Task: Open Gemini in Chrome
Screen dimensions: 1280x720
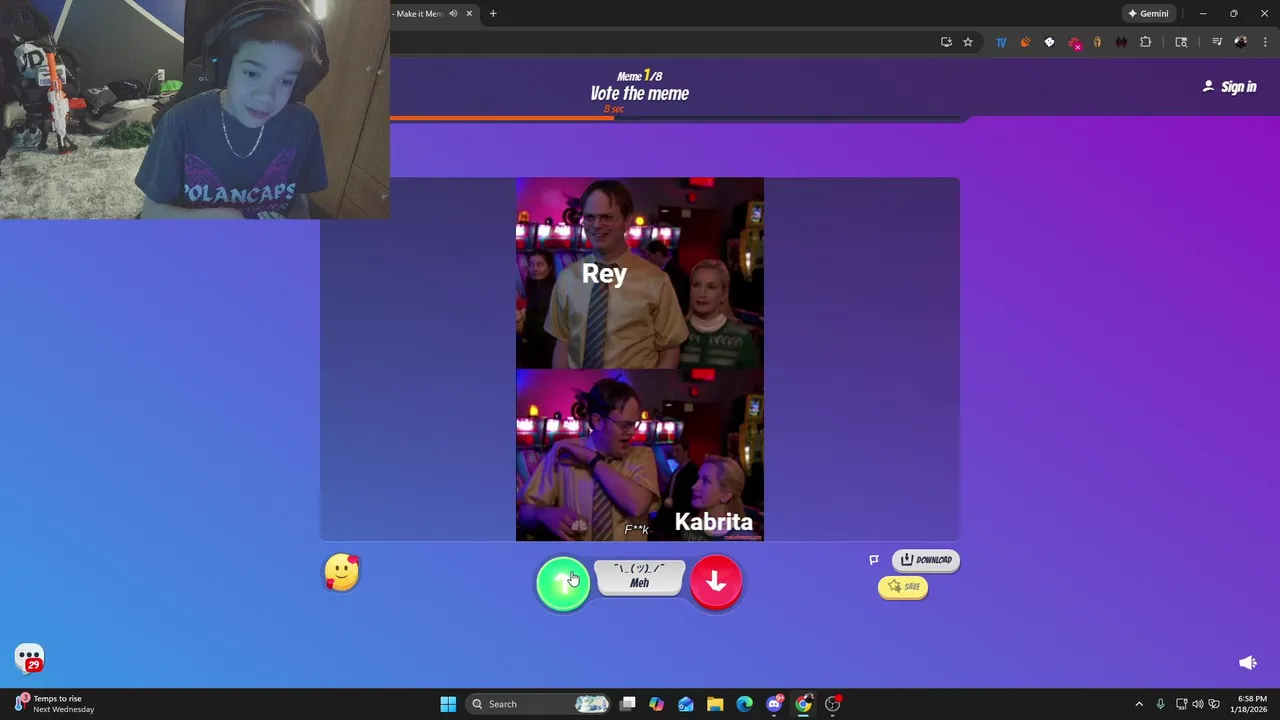Action: 1148,14
